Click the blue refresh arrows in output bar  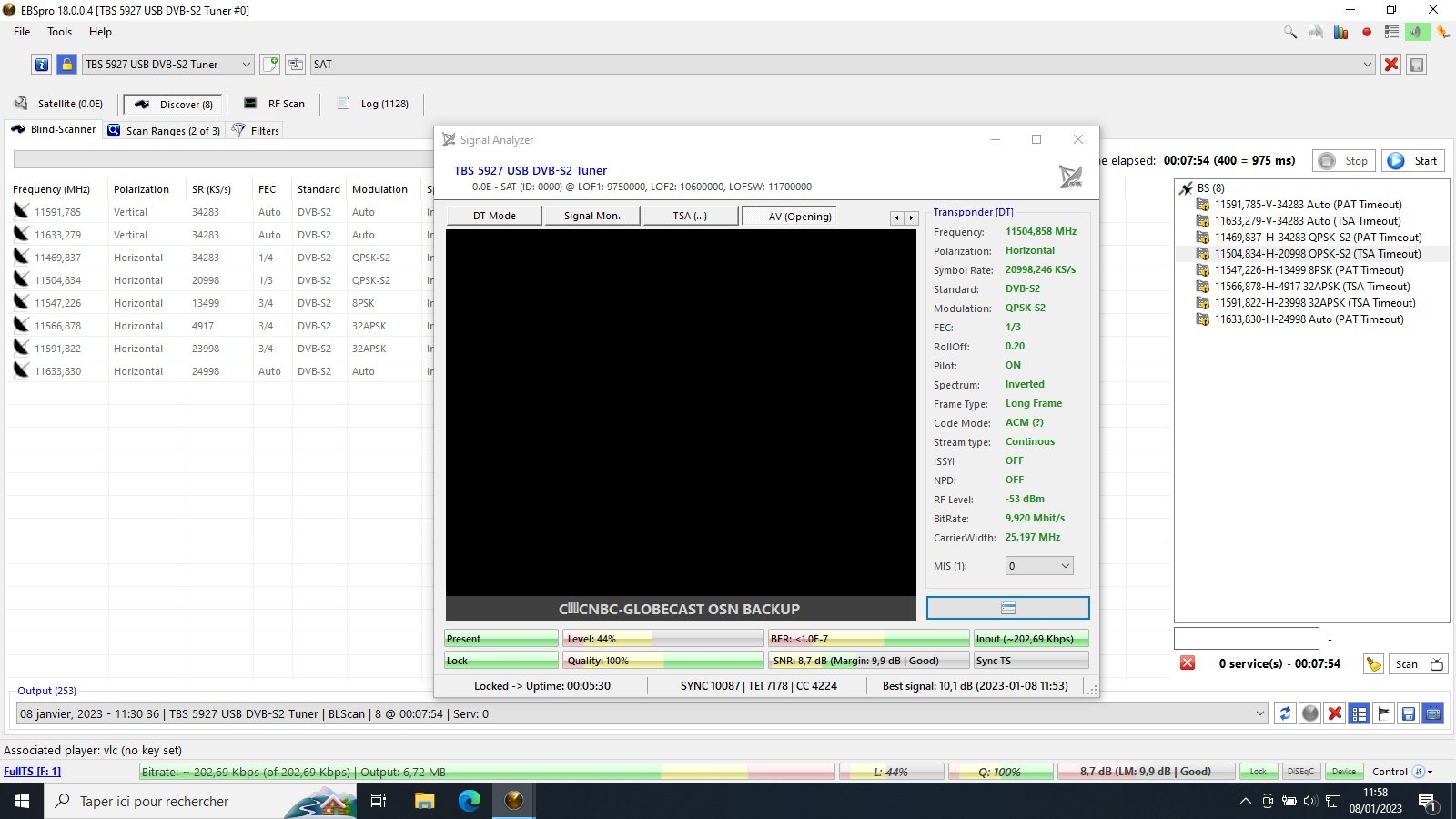1285,713
